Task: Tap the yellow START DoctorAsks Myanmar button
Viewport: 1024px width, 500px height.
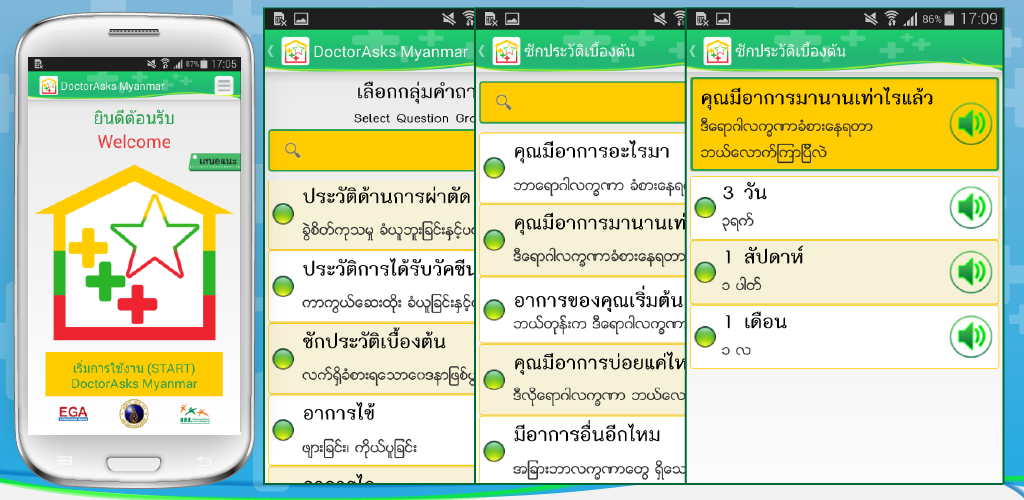Action: coord(134,374)
